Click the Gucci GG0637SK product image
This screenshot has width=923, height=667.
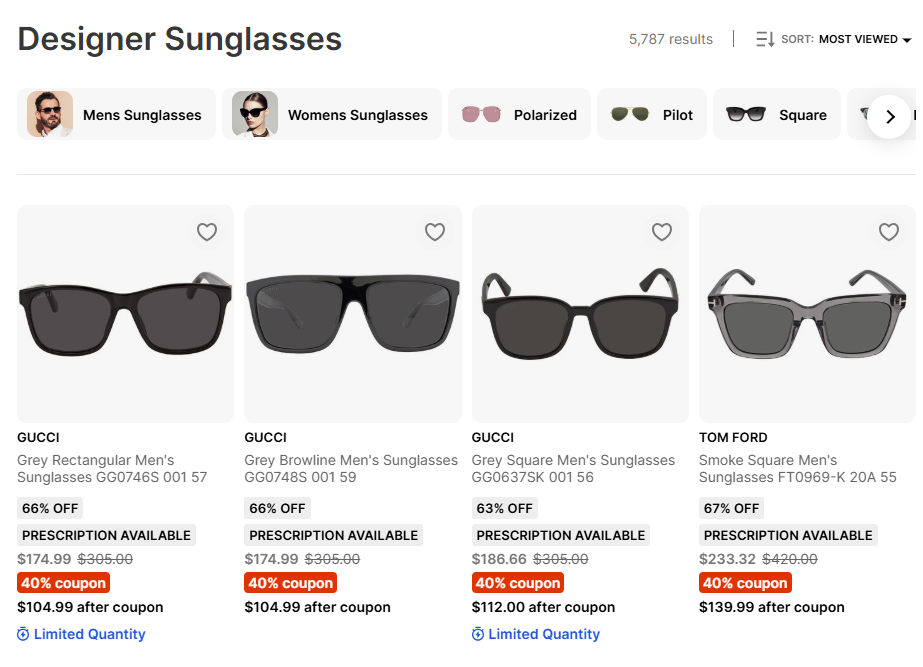pos(580,314)
